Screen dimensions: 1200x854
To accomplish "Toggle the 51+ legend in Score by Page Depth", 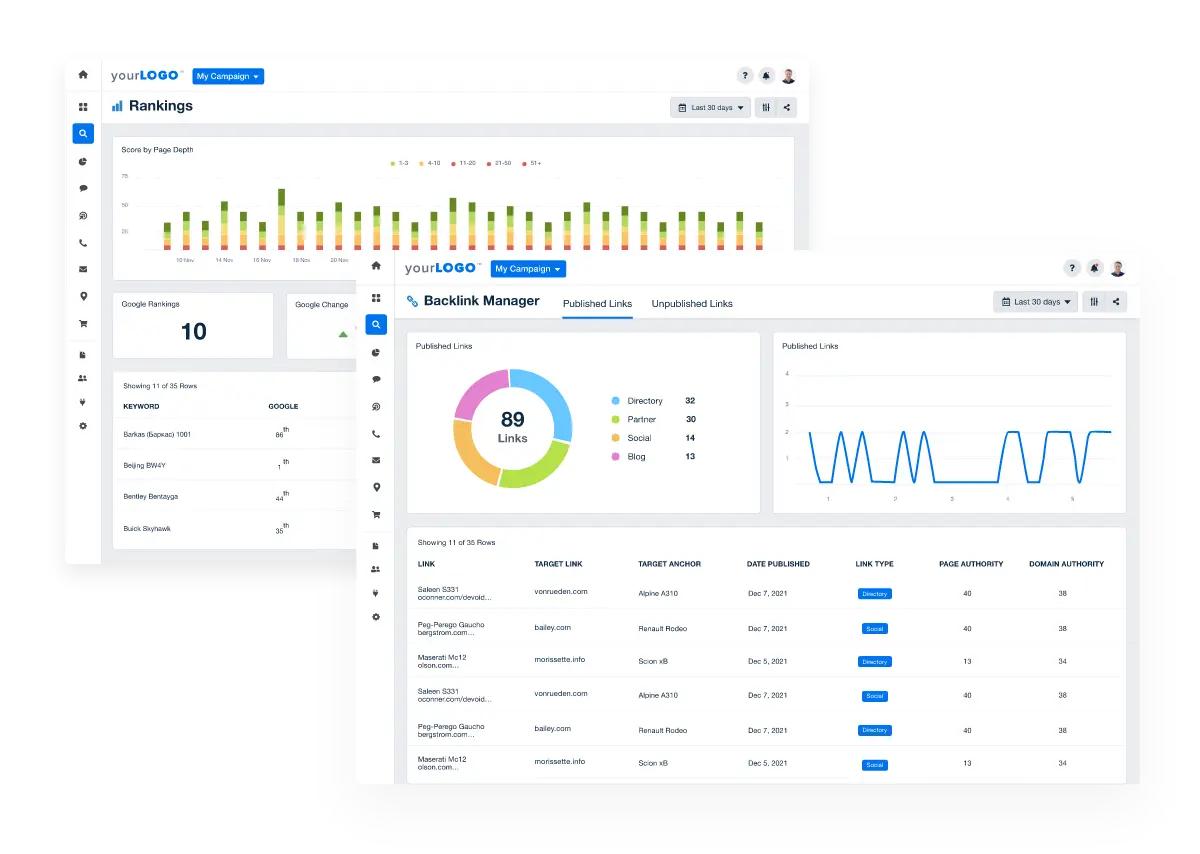I will click(530, 162).
